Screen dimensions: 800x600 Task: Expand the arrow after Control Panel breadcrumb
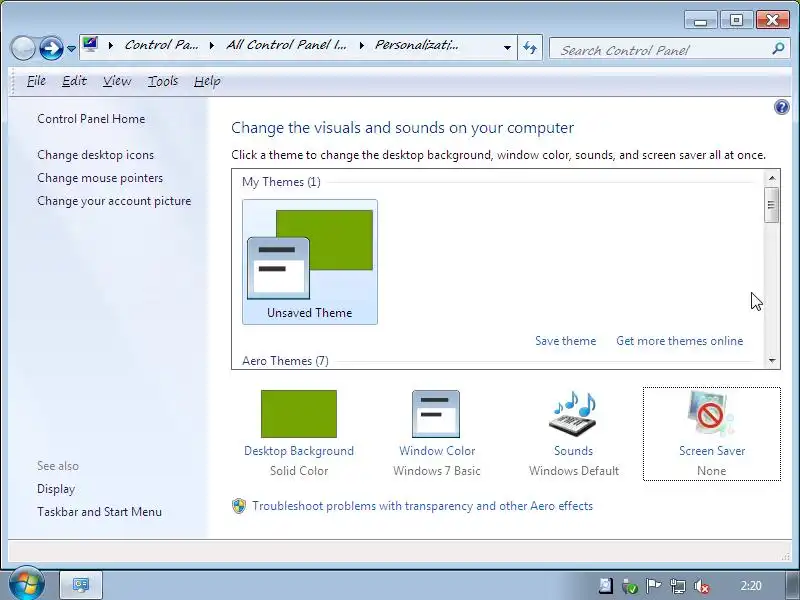click(x=212, y=46)
